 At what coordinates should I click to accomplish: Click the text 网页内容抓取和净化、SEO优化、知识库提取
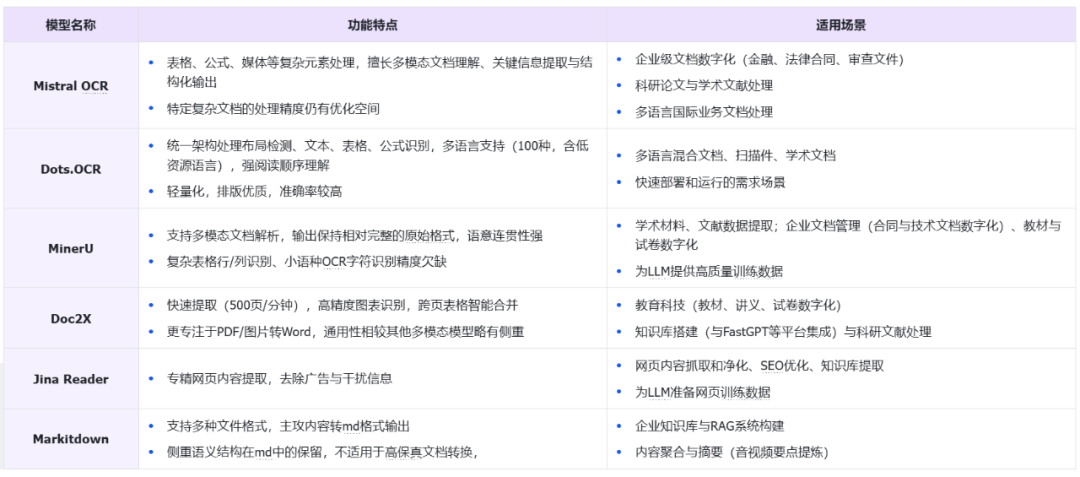click(x=760, y=366)
